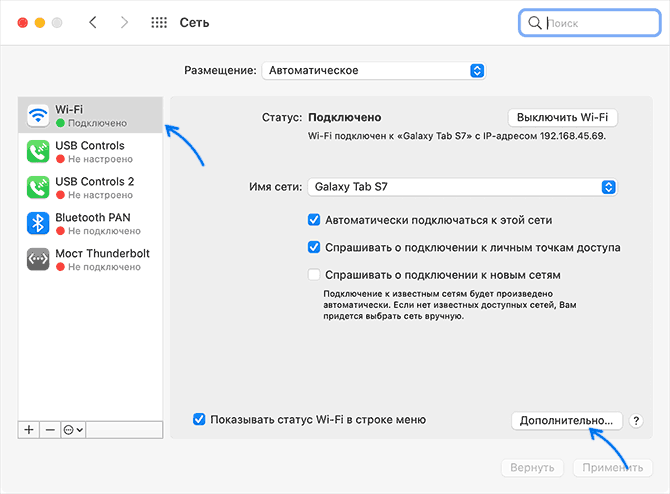Focus the Поиск search field

(590, 23)
